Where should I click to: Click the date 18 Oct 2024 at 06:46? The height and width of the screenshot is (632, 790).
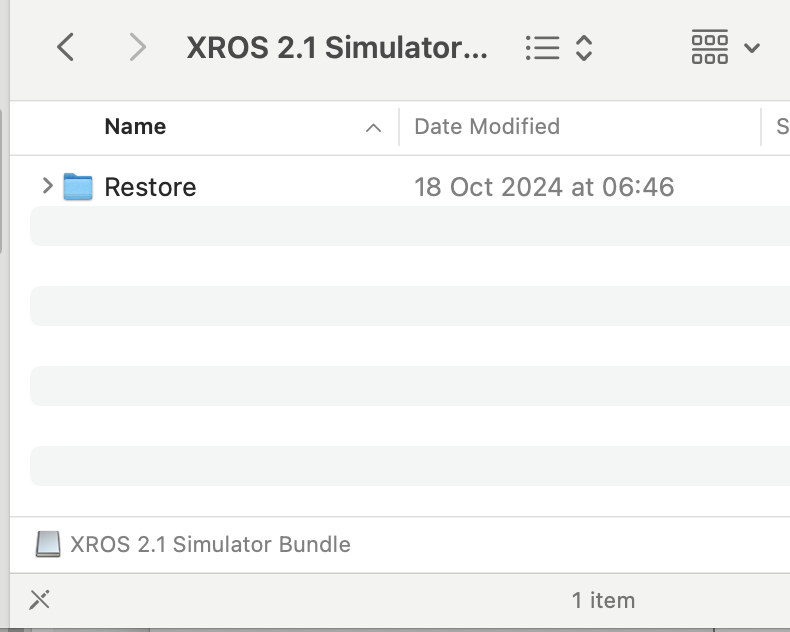pos(544,187)
